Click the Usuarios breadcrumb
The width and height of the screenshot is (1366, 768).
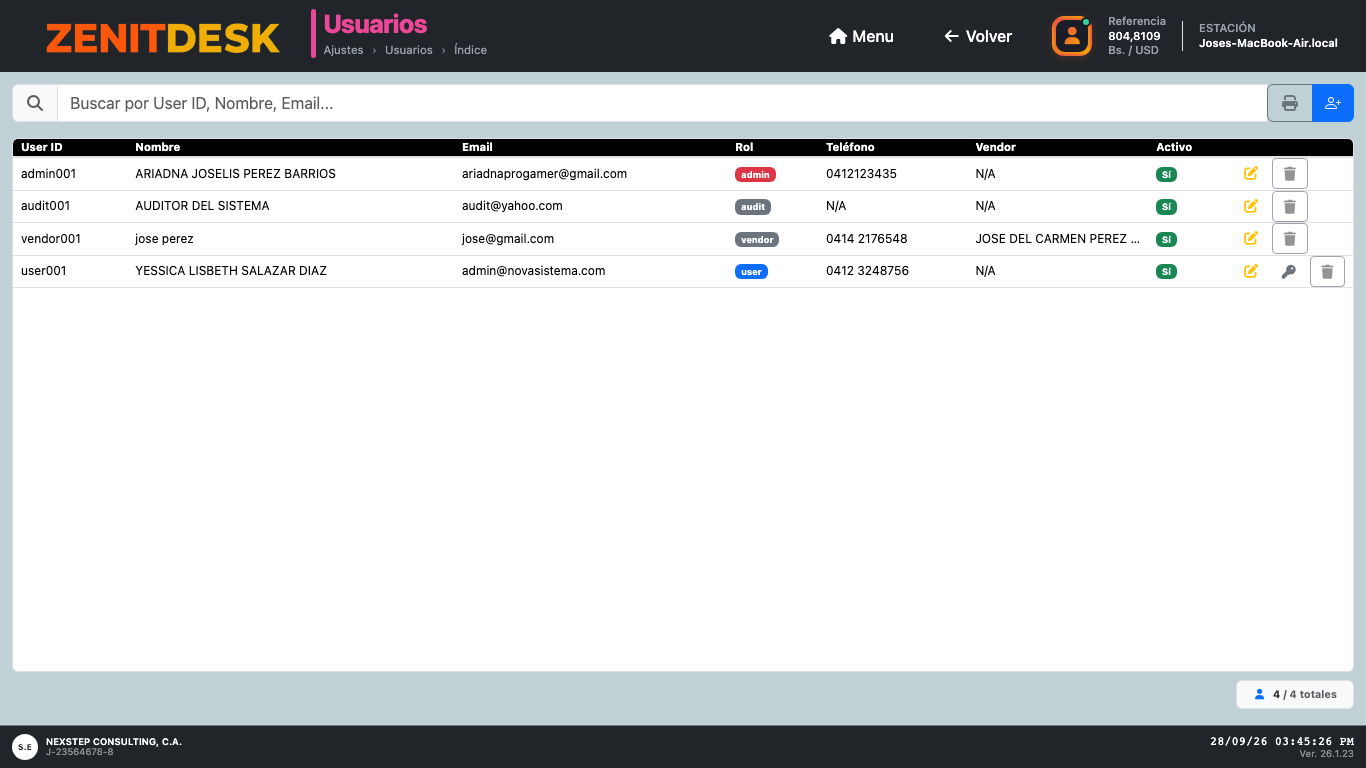point(409,50)
